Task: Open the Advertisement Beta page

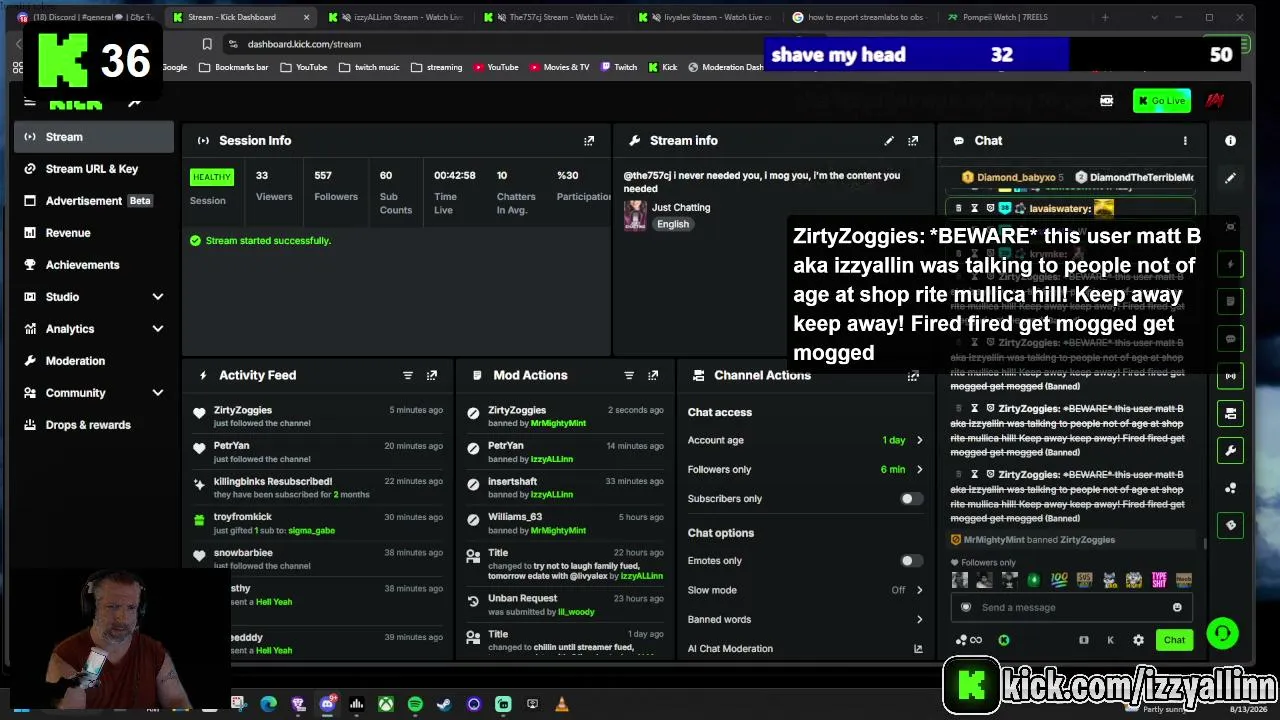Action: pyautogui.click(x=93, y=201)
